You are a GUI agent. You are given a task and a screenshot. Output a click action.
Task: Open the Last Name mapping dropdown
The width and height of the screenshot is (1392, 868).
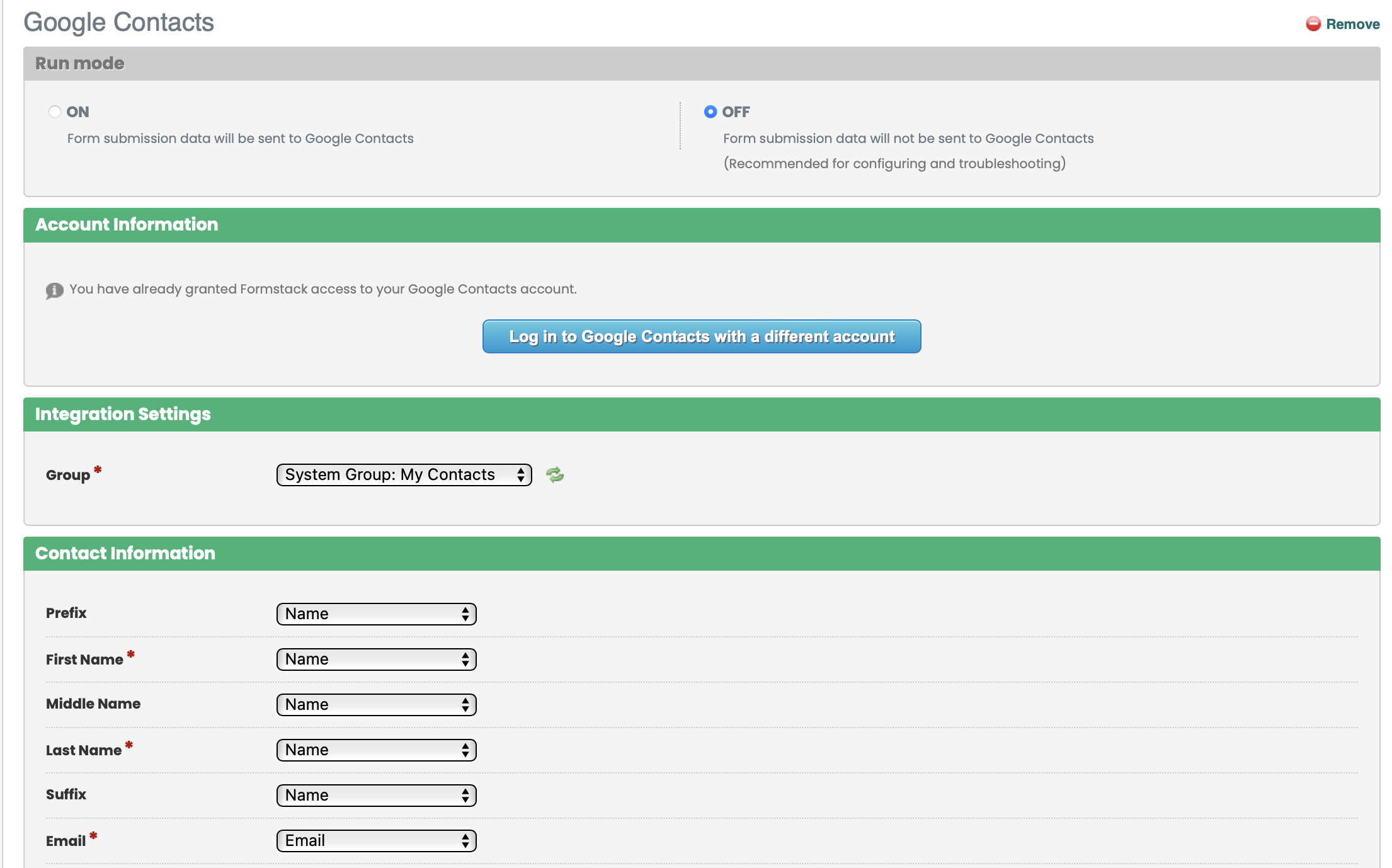tap(376, 750)
